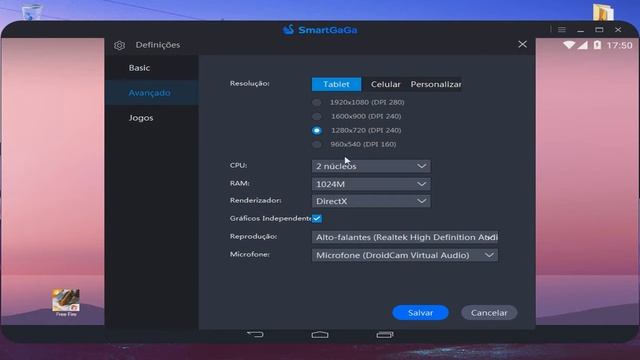Click the Salvar button
Viewport: 640px width, 360px height.
pyautogui.click(x=420, y=313)
